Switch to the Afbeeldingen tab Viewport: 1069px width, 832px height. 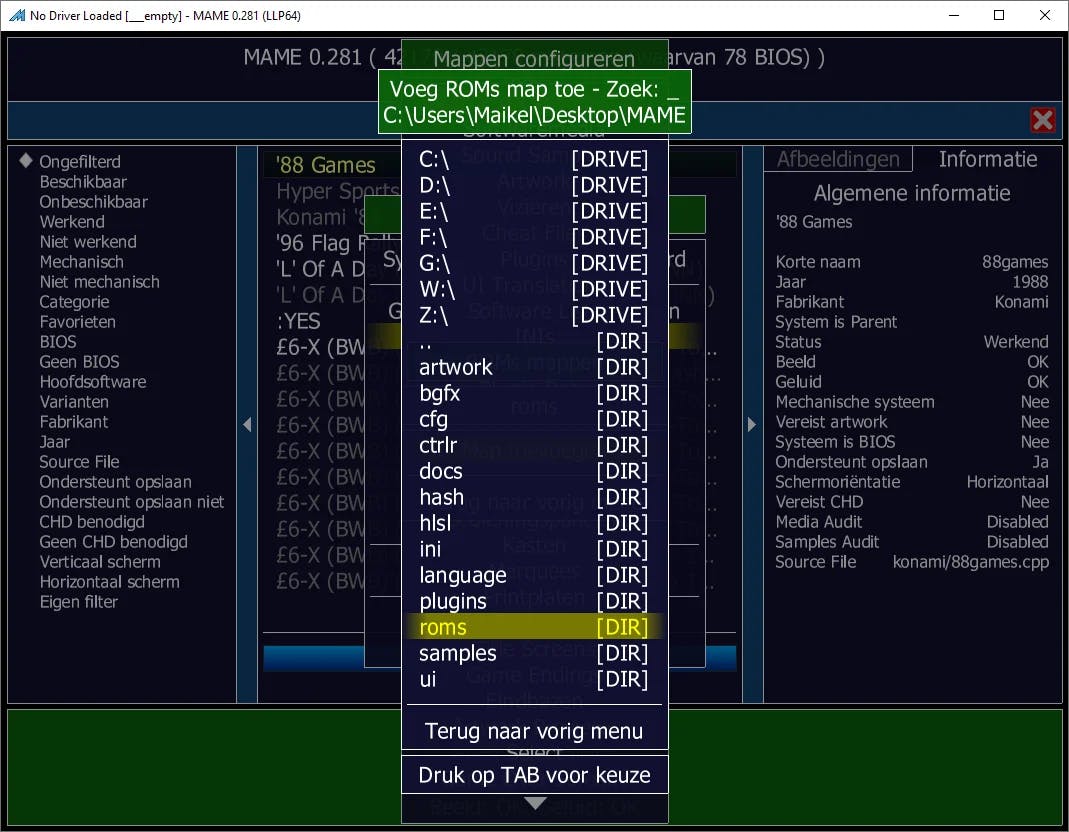pos(838,159)
